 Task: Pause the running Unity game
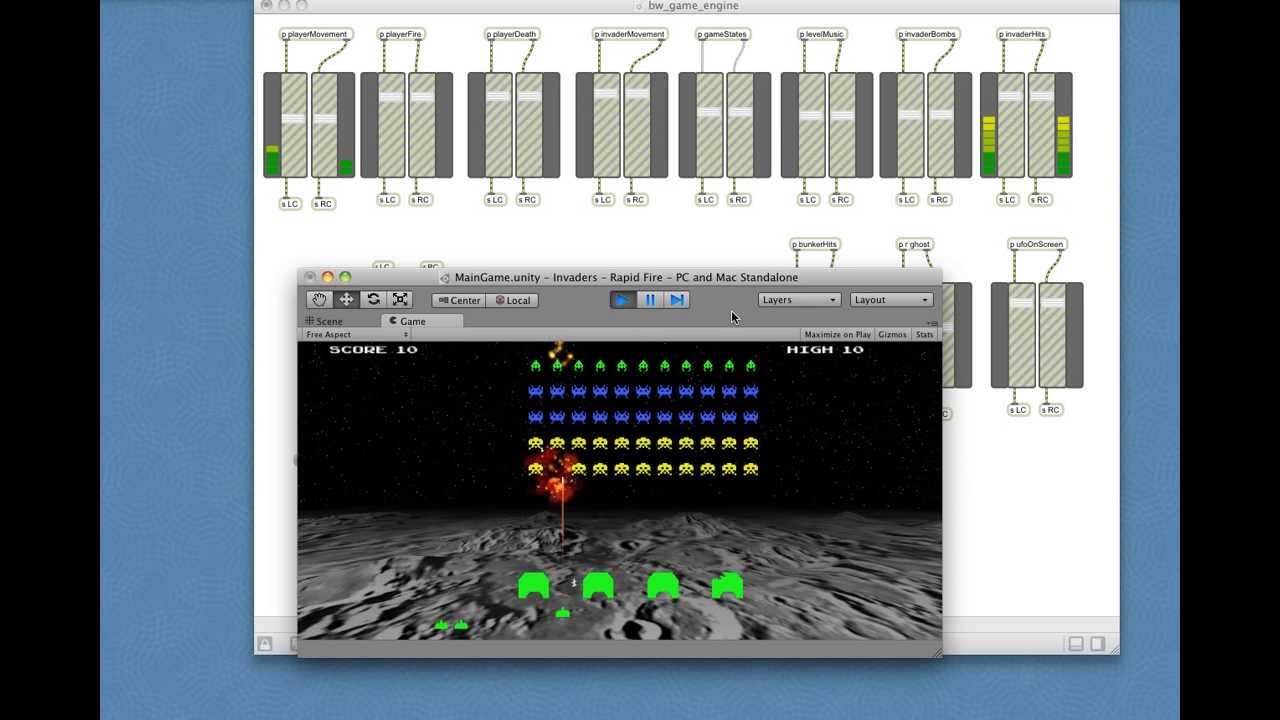650,300
